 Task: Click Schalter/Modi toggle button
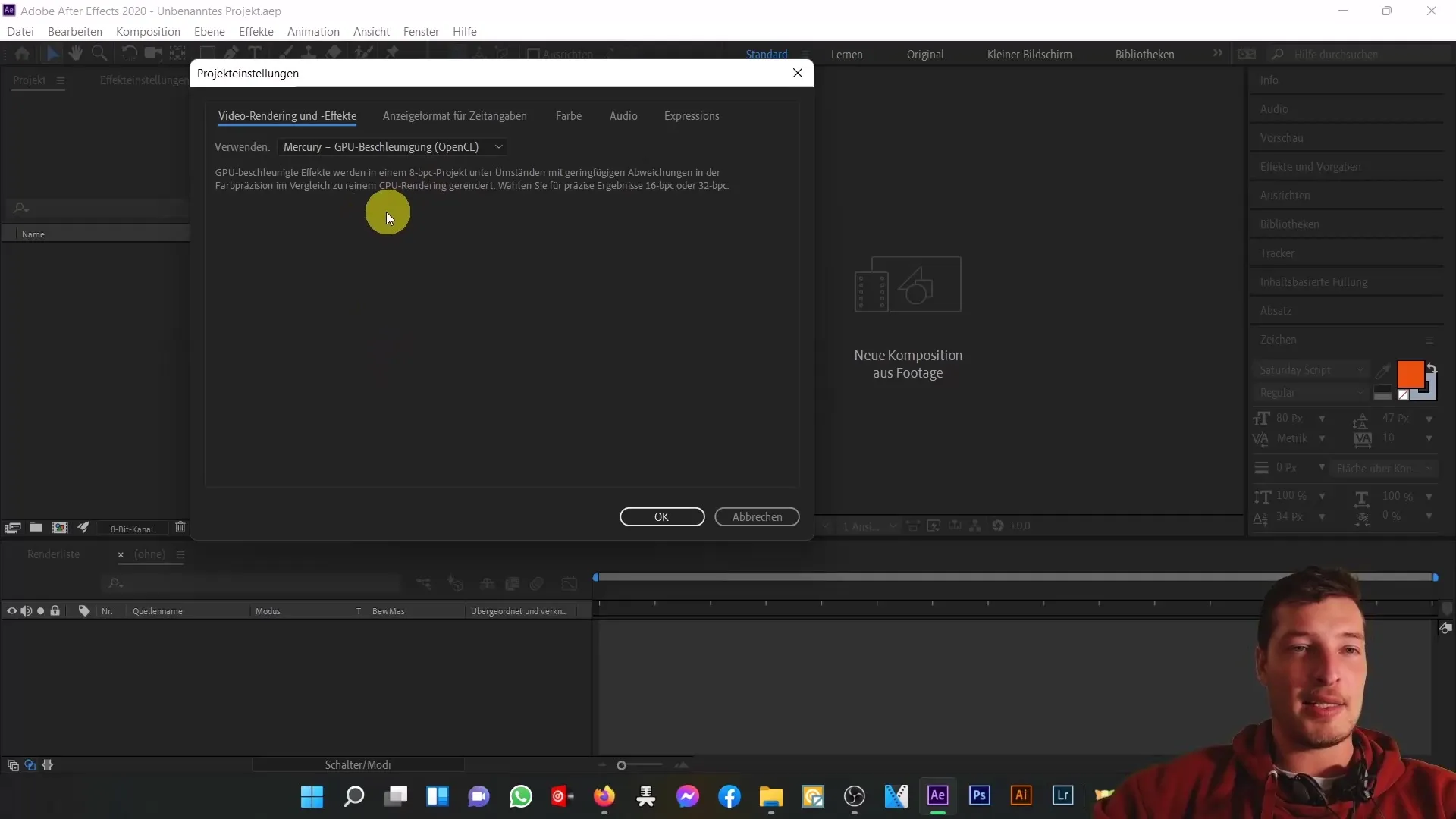(358, 765)
